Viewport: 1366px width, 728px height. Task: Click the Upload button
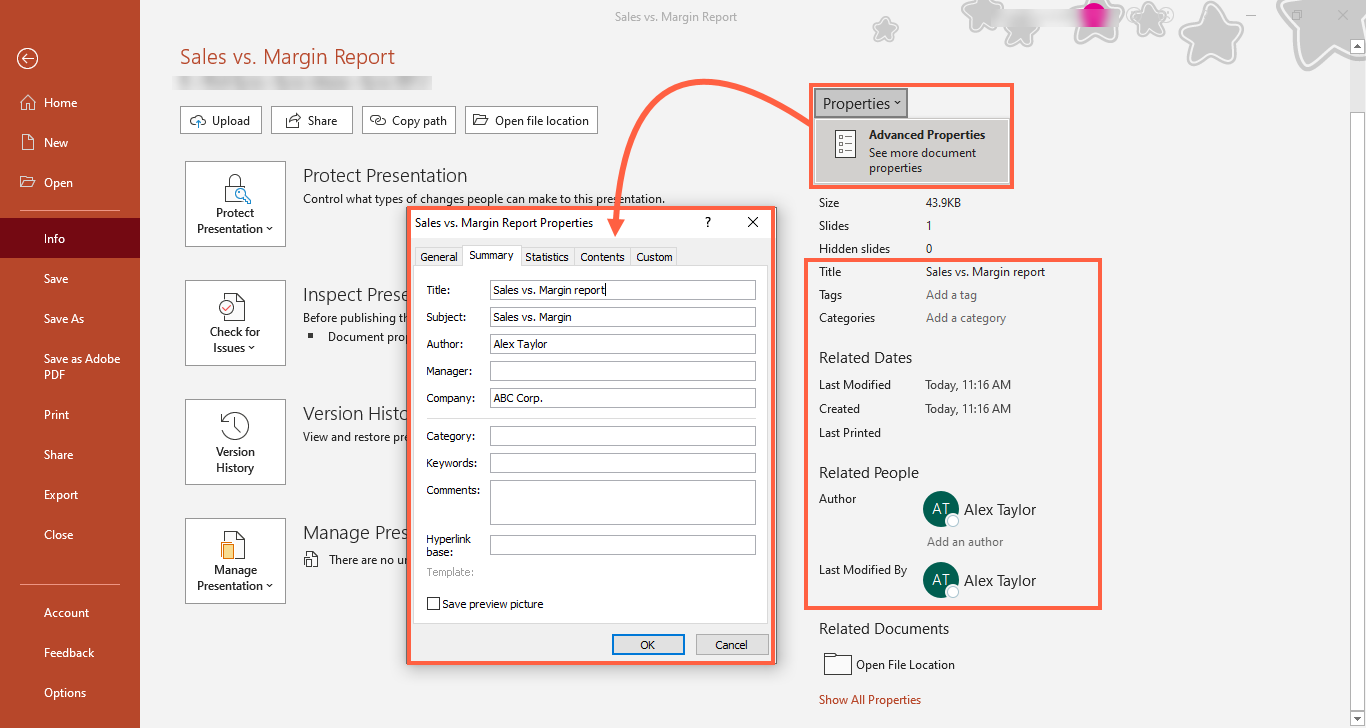221,120
